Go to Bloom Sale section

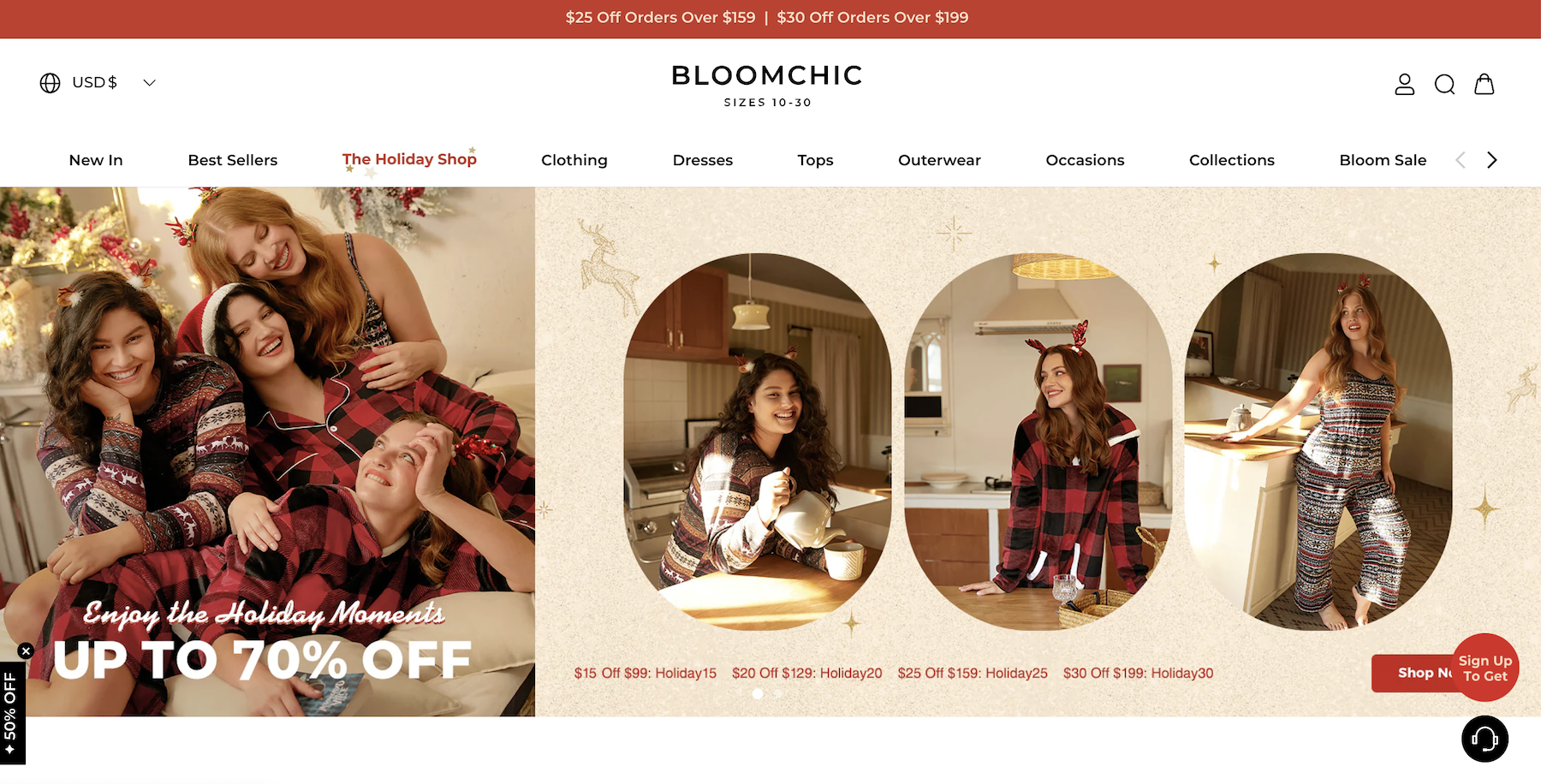(1383, 160)
